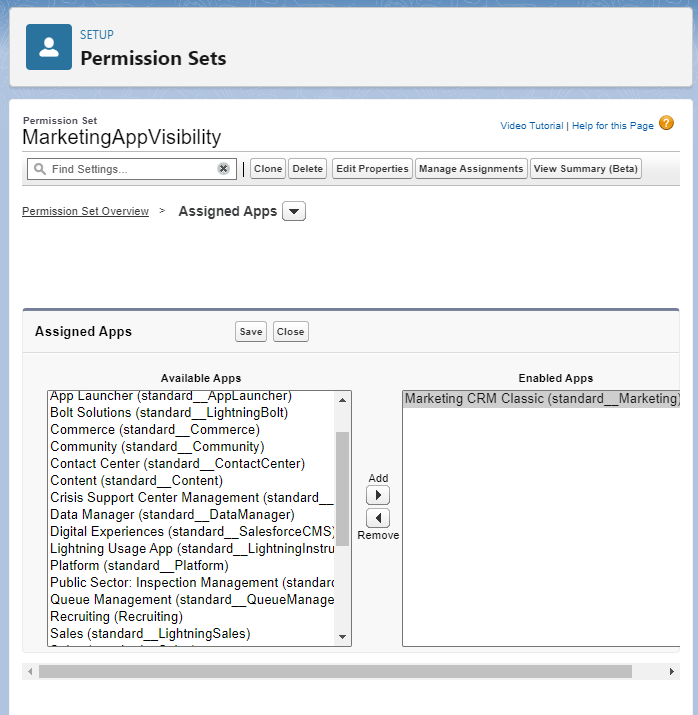
Task: Select Community (standard__Community) app
Action: point(191,446)
